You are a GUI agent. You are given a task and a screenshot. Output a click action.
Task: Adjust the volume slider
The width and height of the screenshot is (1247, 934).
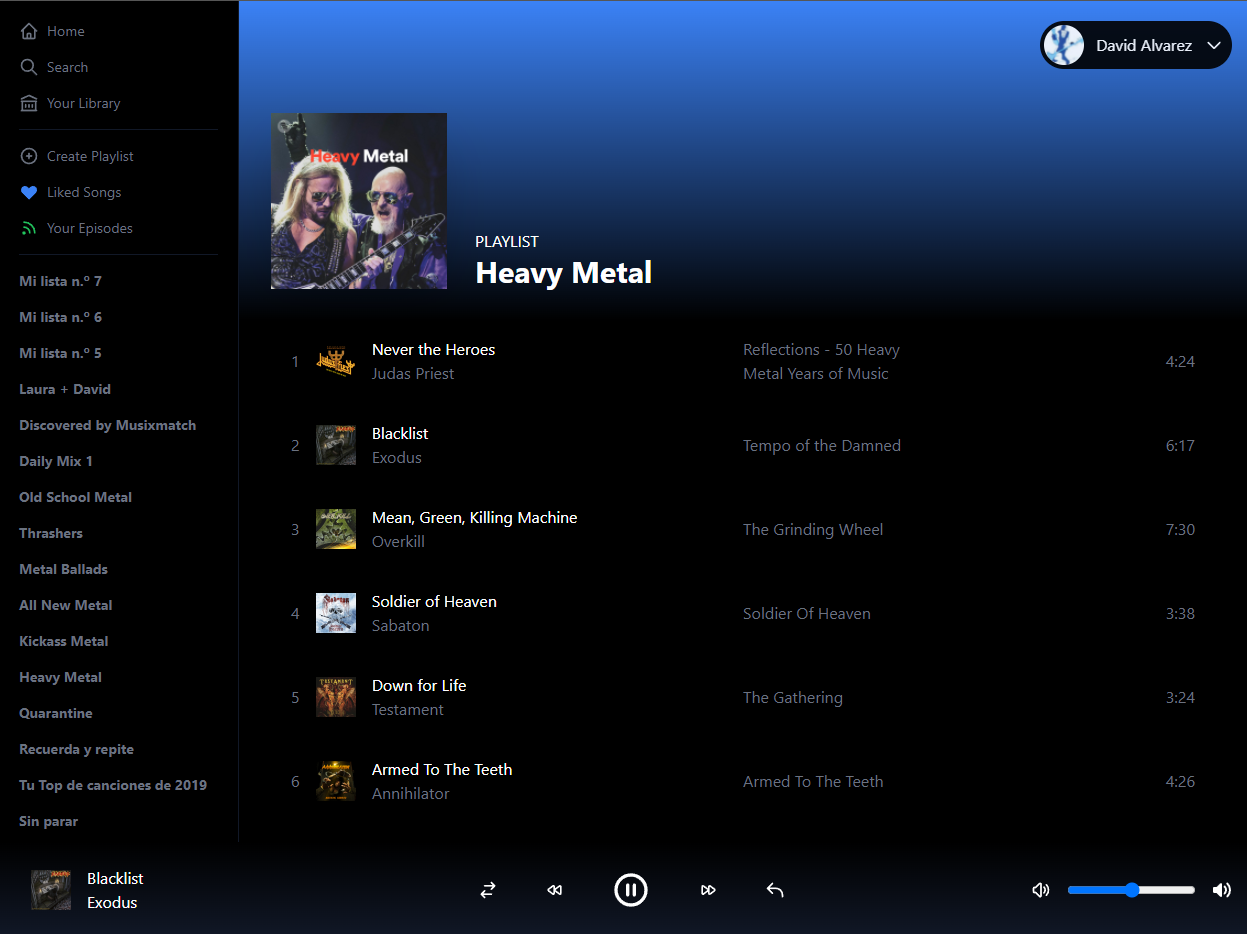click(x=1130, y=889)
